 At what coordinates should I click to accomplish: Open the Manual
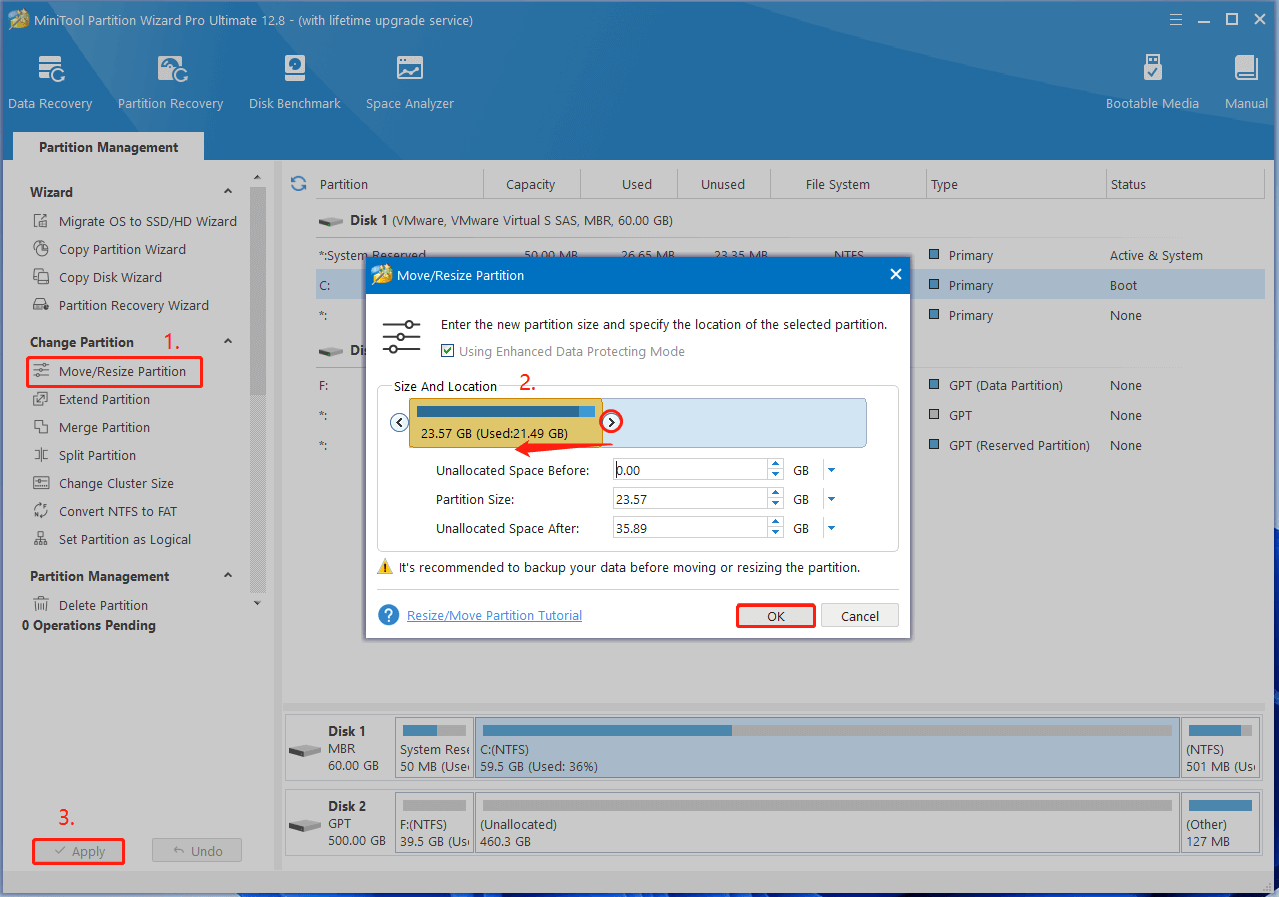[1246, 82]
